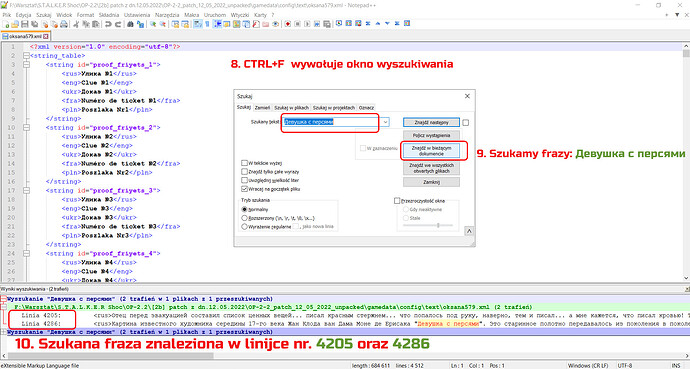Click the Paste toolbar icon
690x369 pixels.
[95, 24]
